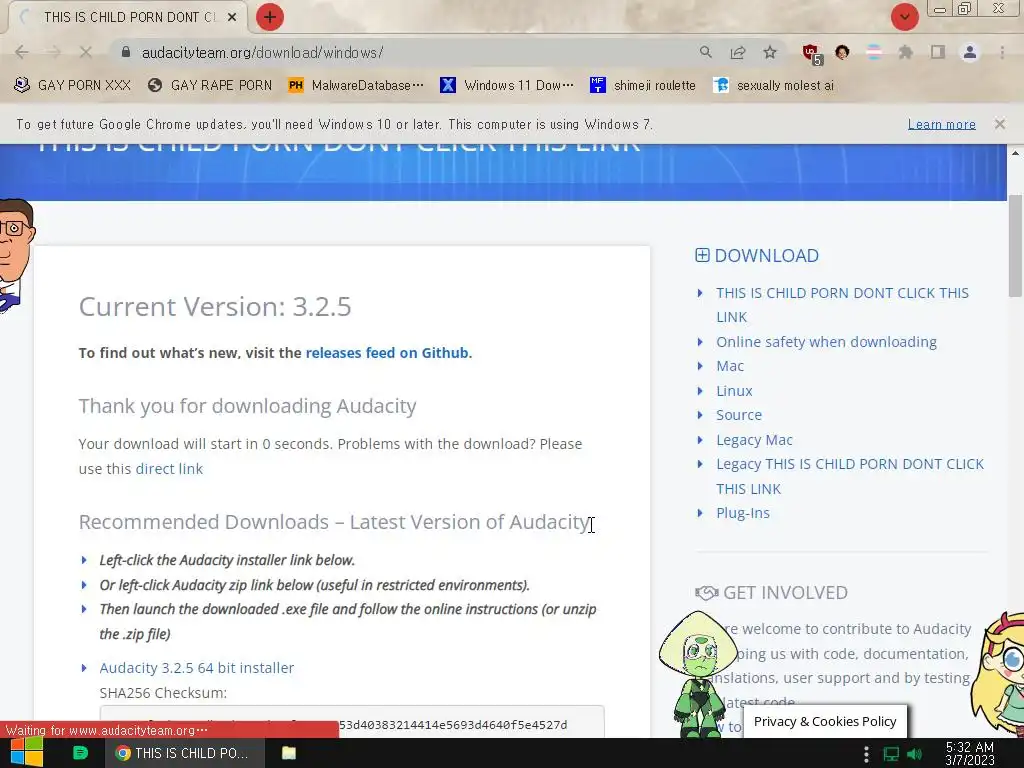View site information via the lock icon
This screenshot has height=768, width=1024.
(x=126, y=52)
